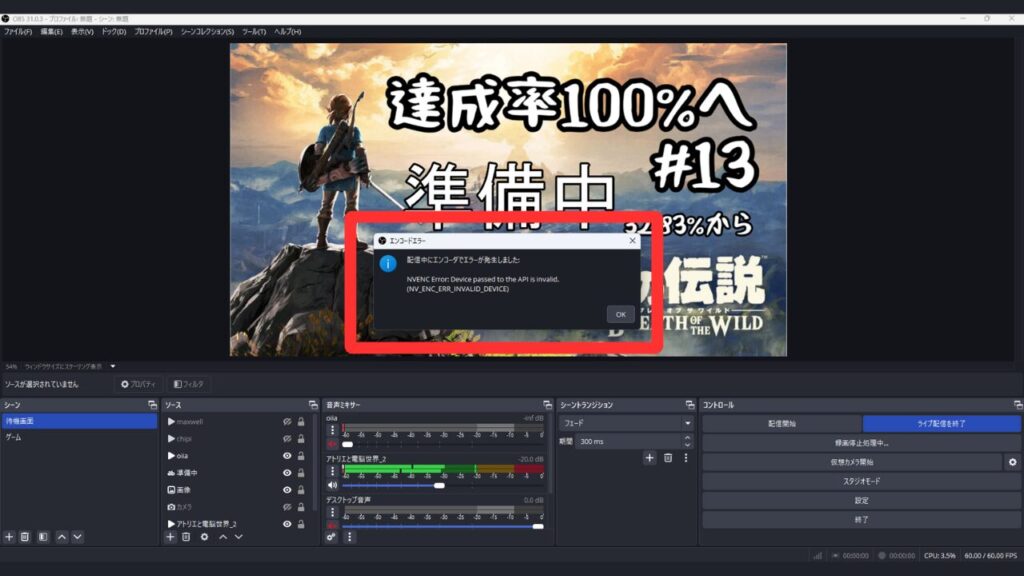Hide the 画像 source
This screenshot has height=576, width=1024.
pos(287,490)
